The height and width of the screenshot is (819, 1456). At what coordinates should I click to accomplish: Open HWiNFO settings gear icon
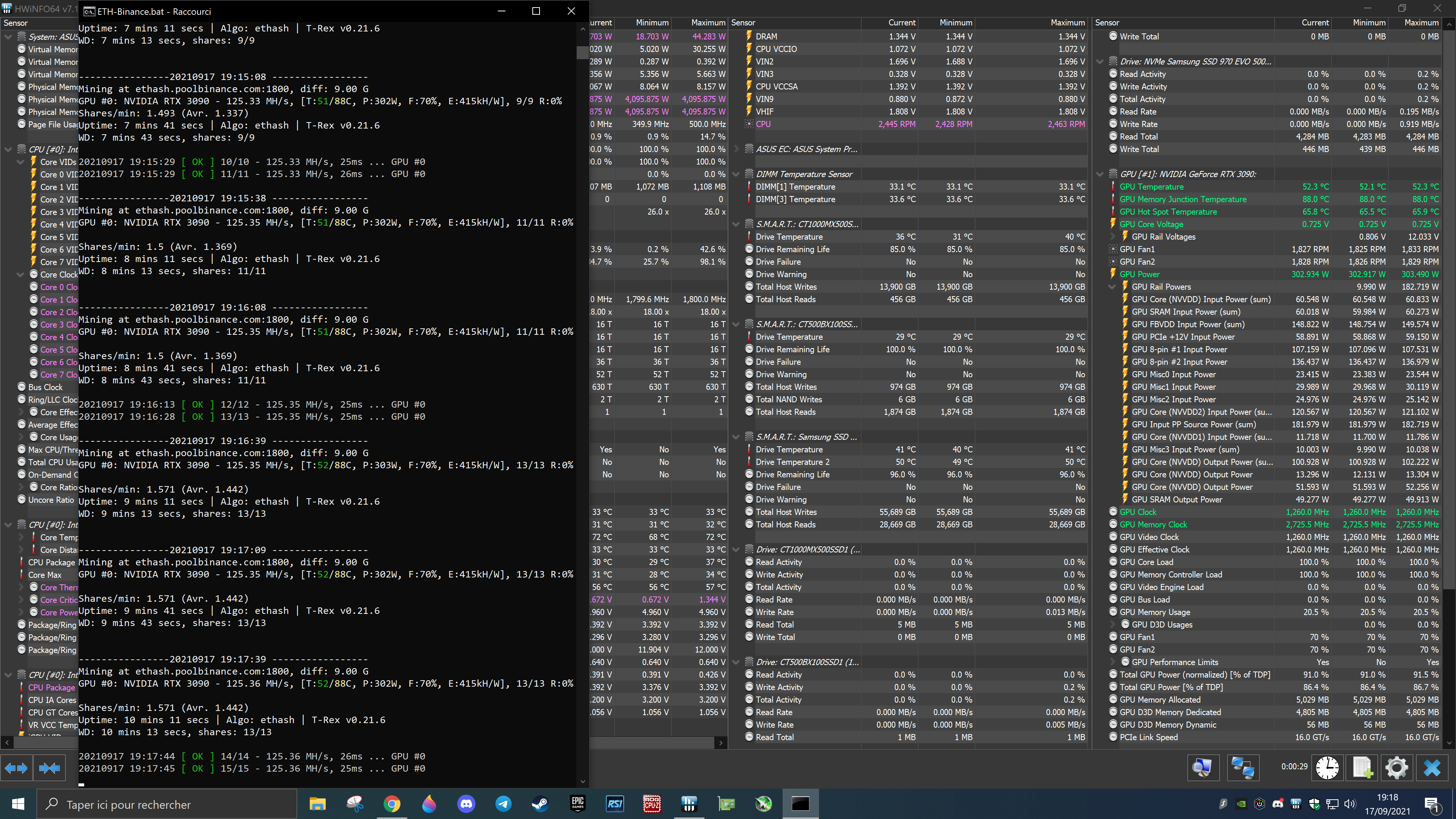(1396, 767)
